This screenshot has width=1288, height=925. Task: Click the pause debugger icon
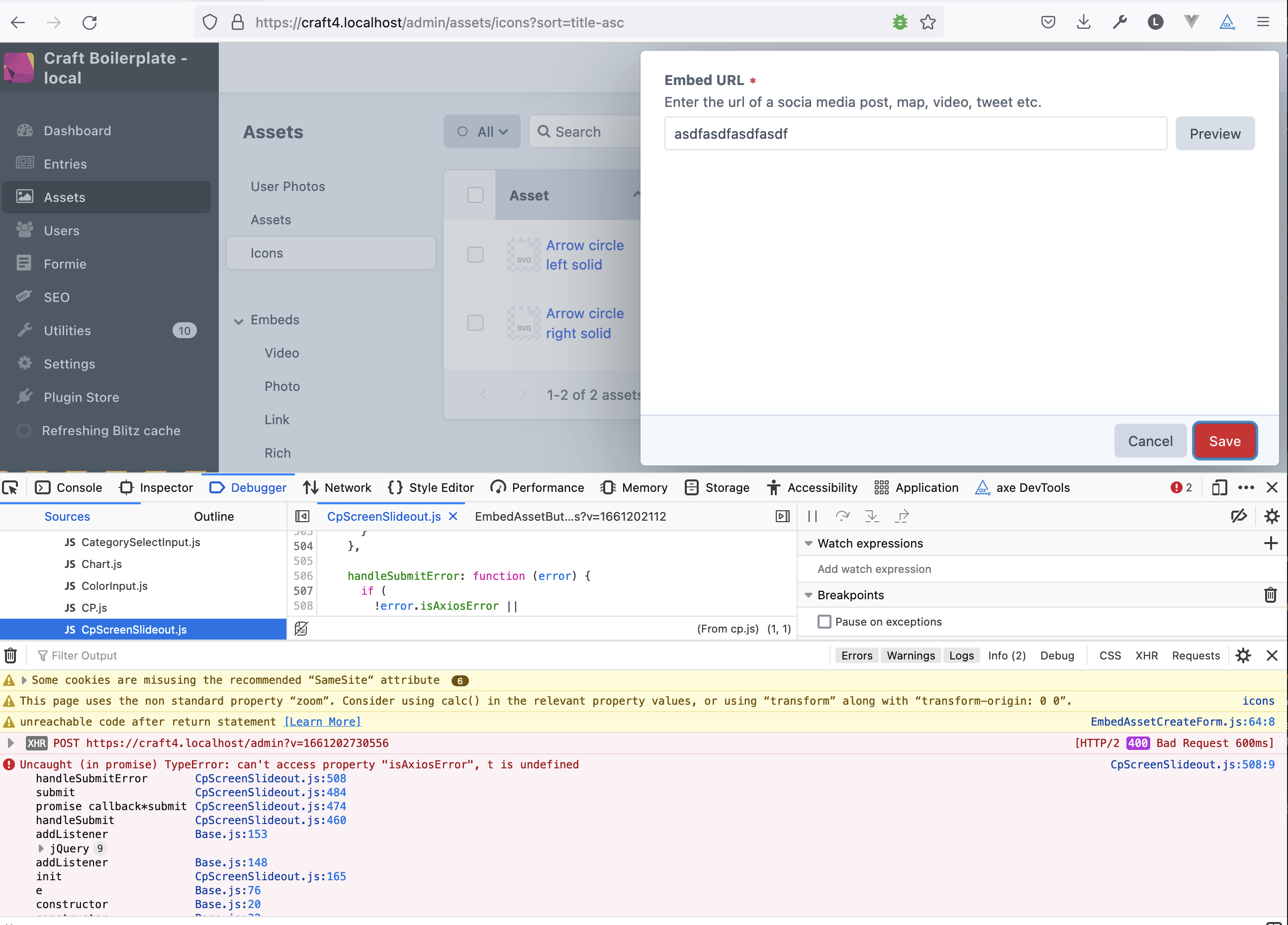click(813, 516)
